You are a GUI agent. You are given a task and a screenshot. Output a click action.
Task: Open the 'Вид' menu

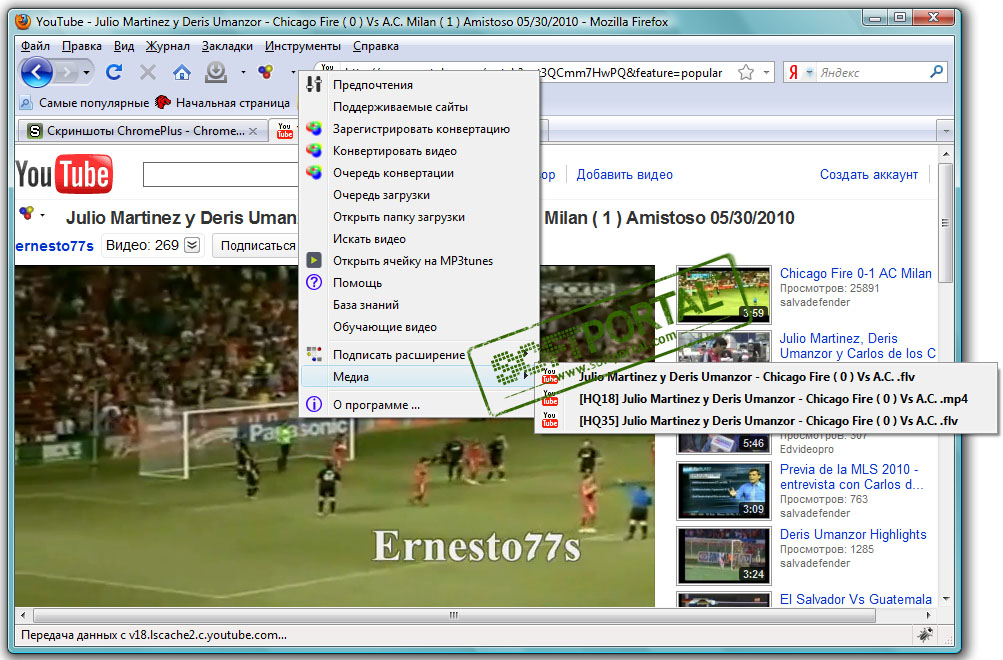coord(124,46)
